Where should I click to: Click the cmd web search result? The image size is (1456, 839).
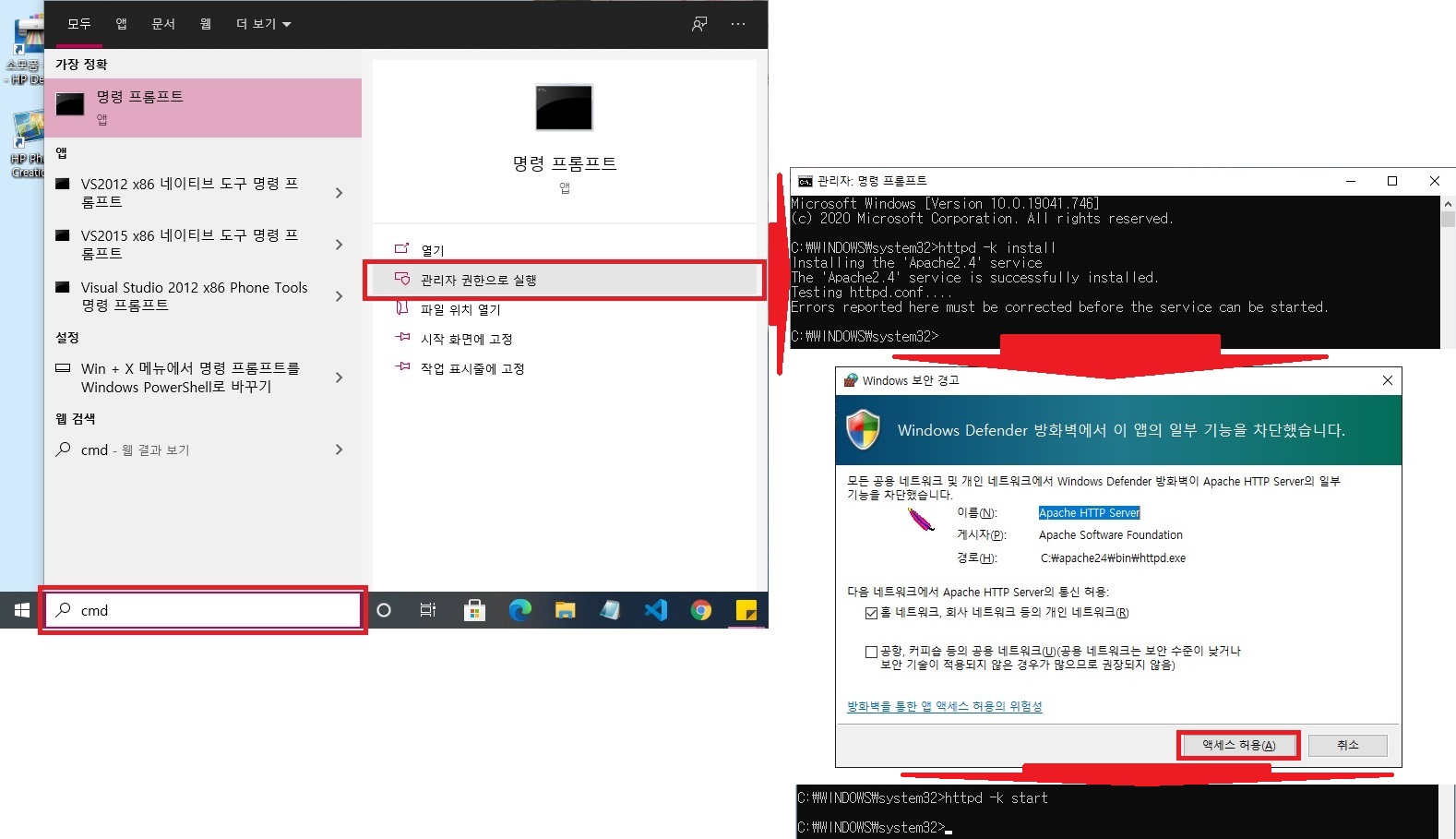point(189,449)
